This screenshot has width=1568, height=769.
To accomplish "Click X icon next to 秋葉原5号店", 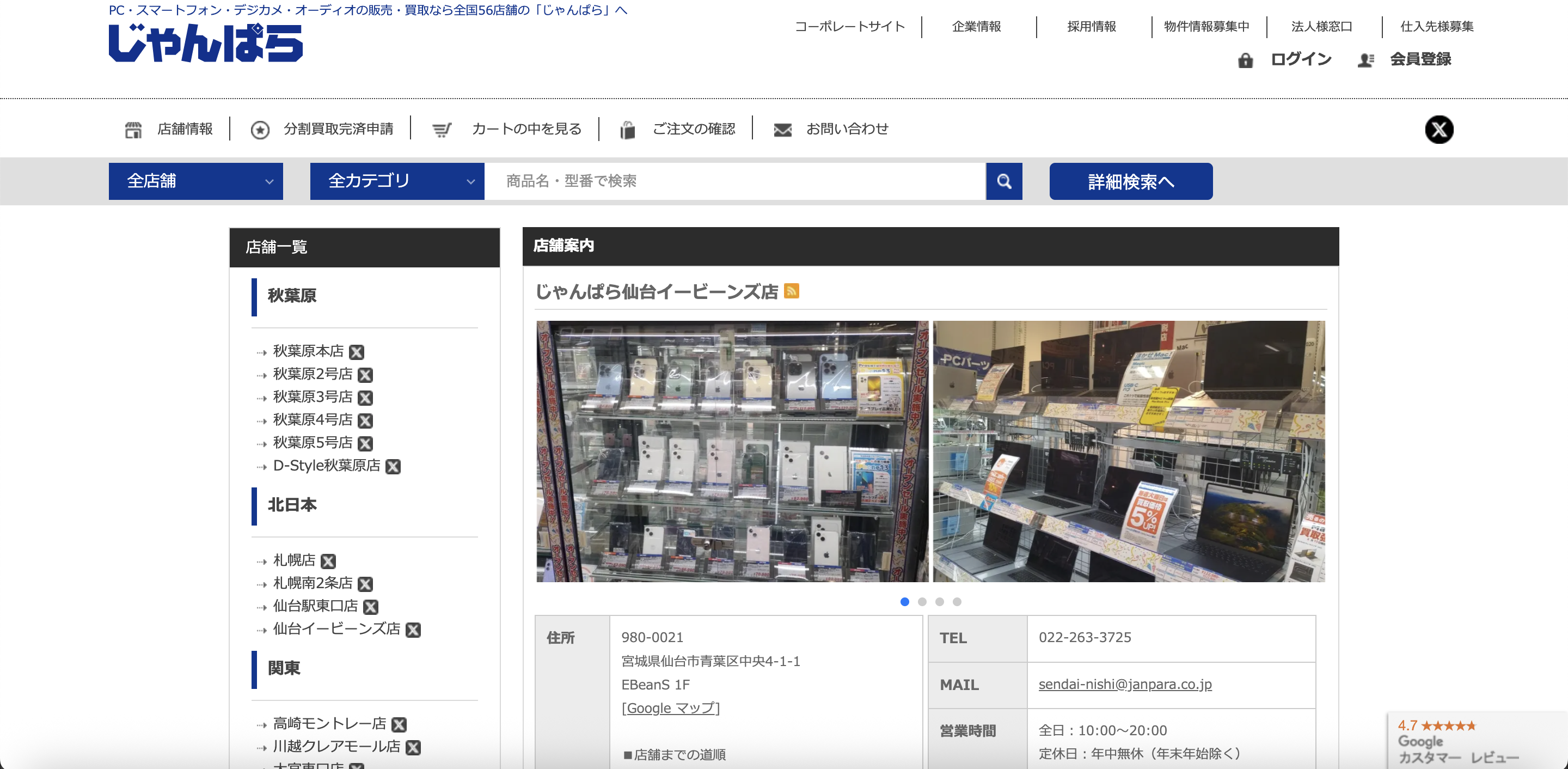I will coord(365,443).
